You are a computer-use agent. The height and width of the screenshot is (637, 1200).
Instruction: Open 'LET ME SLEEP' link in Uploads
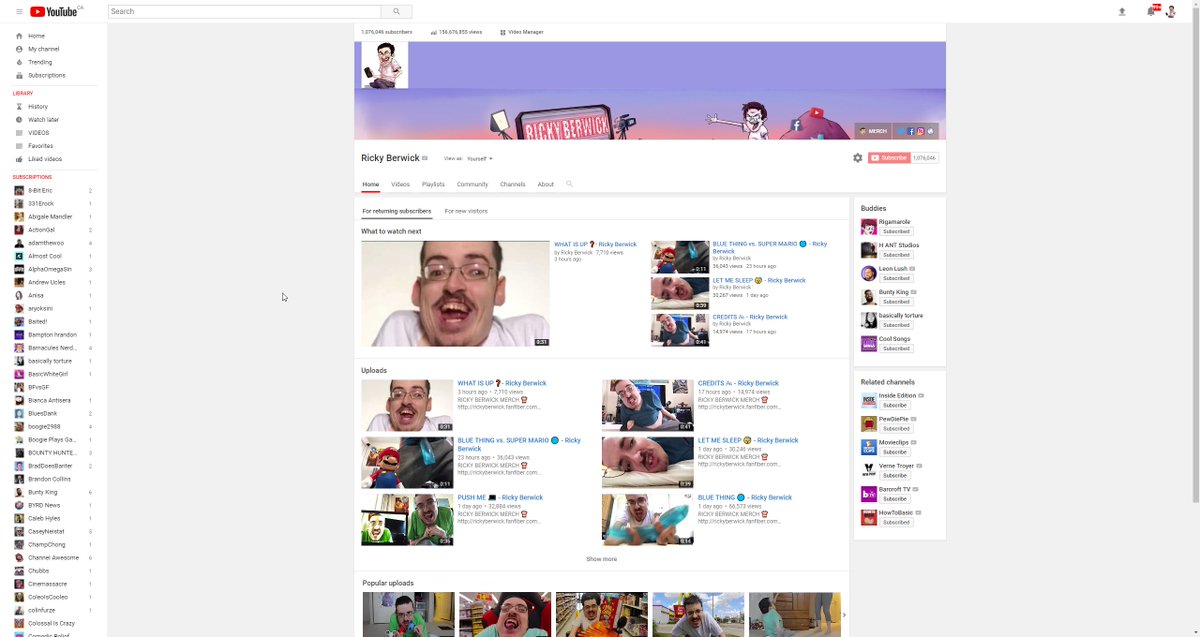(748, 440)
